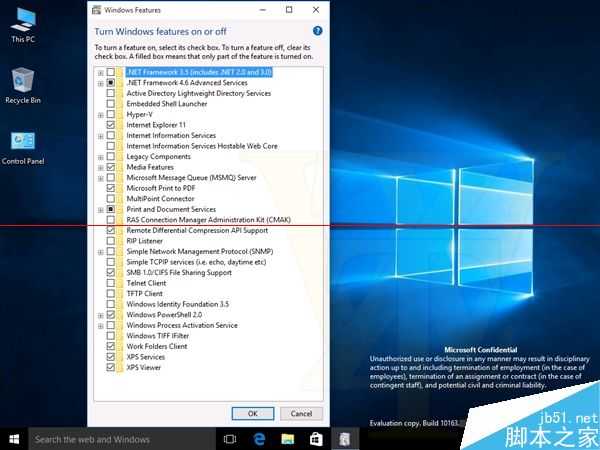This screenshot has width=600, height=450.
Task: Click the Windows Features title bar icon
Action: (96, 10)
